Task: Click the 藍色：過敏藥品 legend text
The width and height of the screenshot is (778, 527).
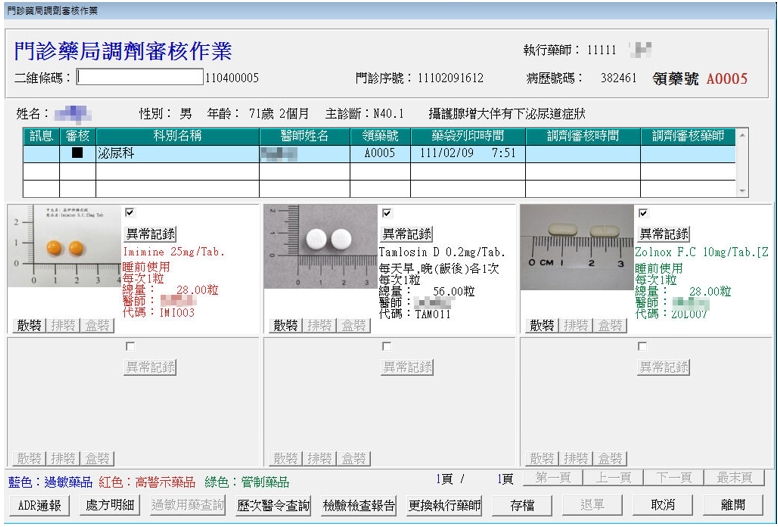Action: [x=51, y=482]
